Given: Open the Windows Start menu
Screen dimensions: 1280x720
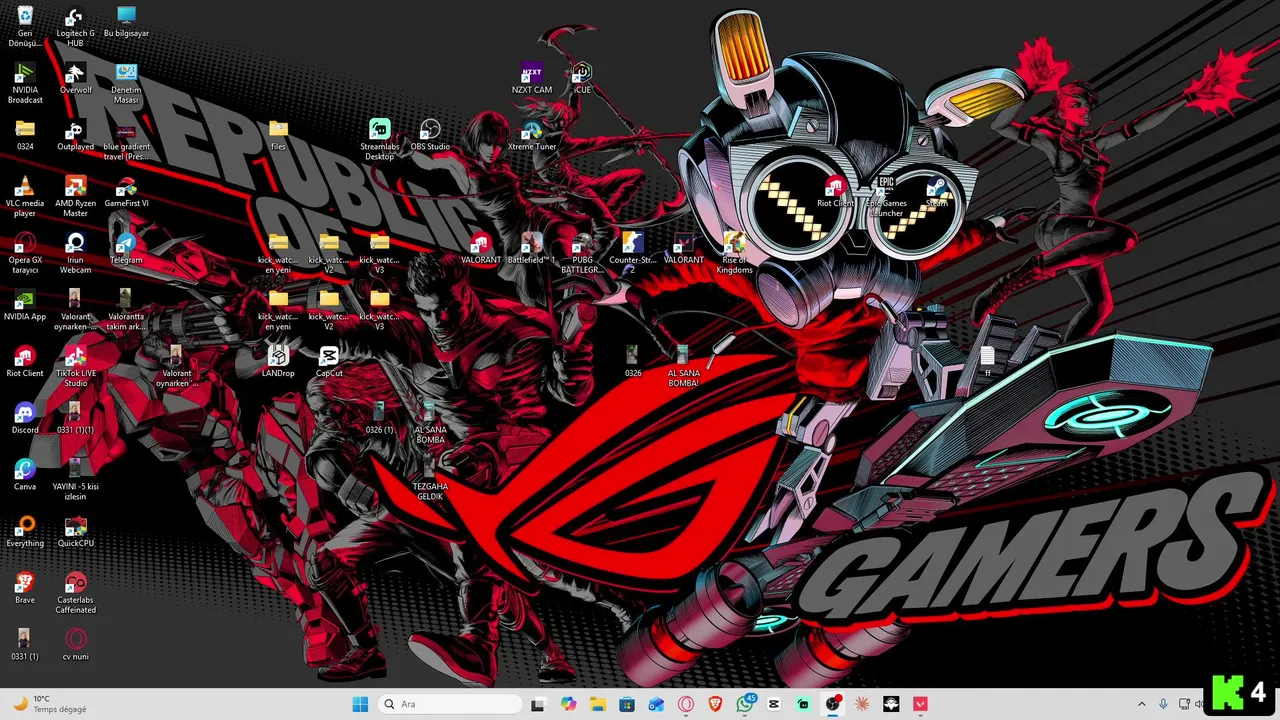Looking at the screenshot, I should (360, 704).
